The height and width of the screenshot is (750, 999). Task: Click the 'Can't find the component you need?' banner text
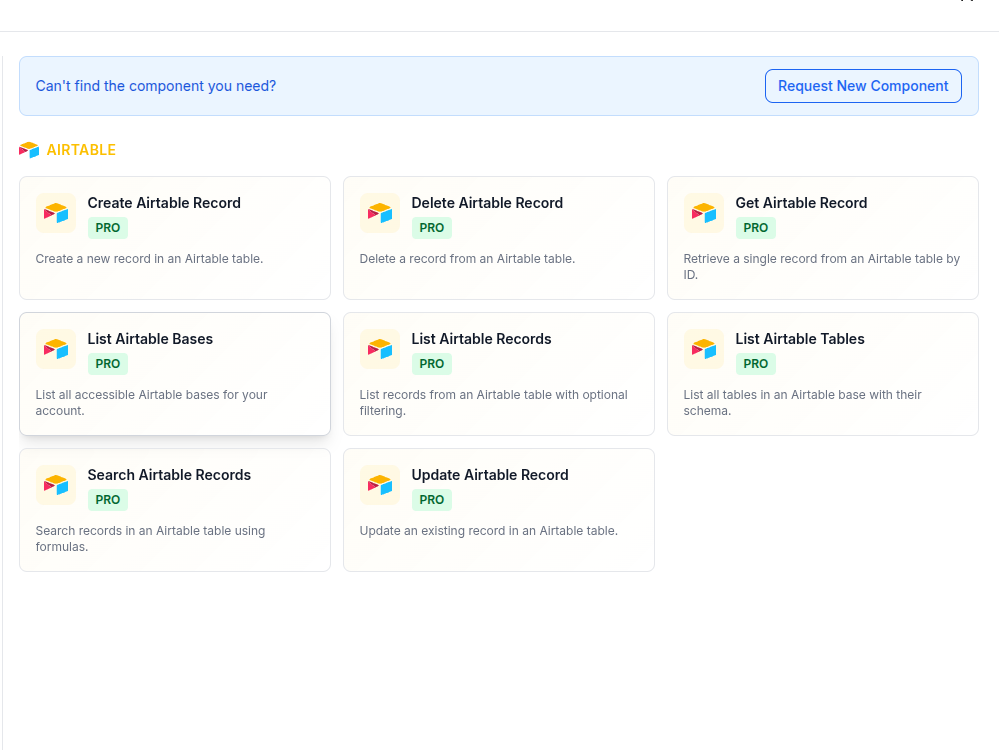(x=156, y=86)
